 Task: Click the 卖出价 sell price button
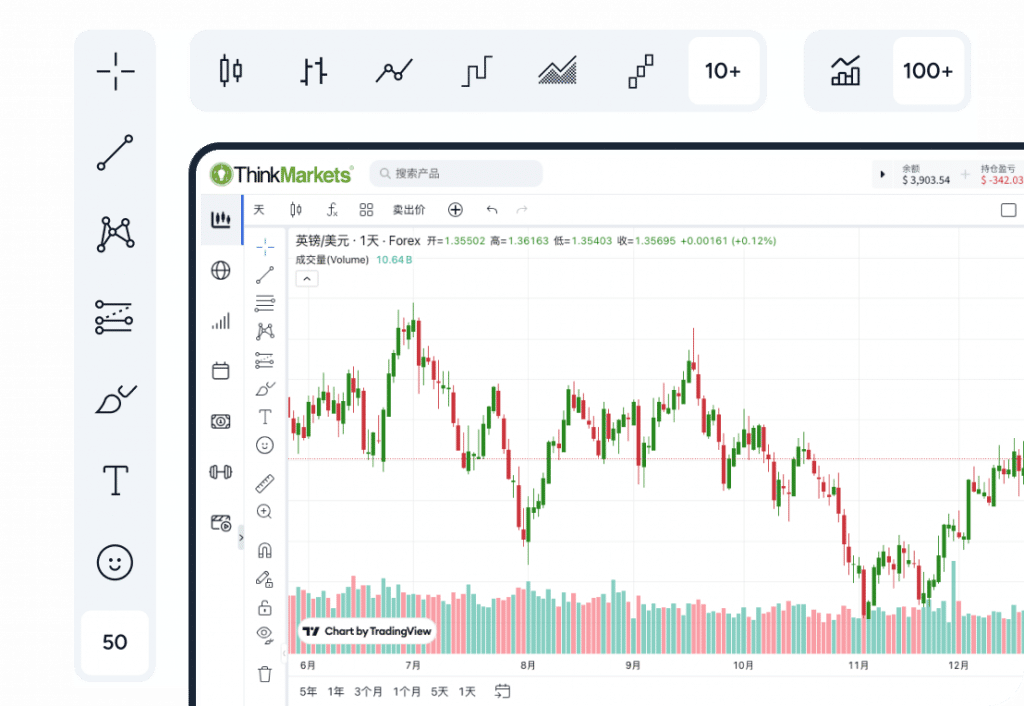[x=409, y=209]
